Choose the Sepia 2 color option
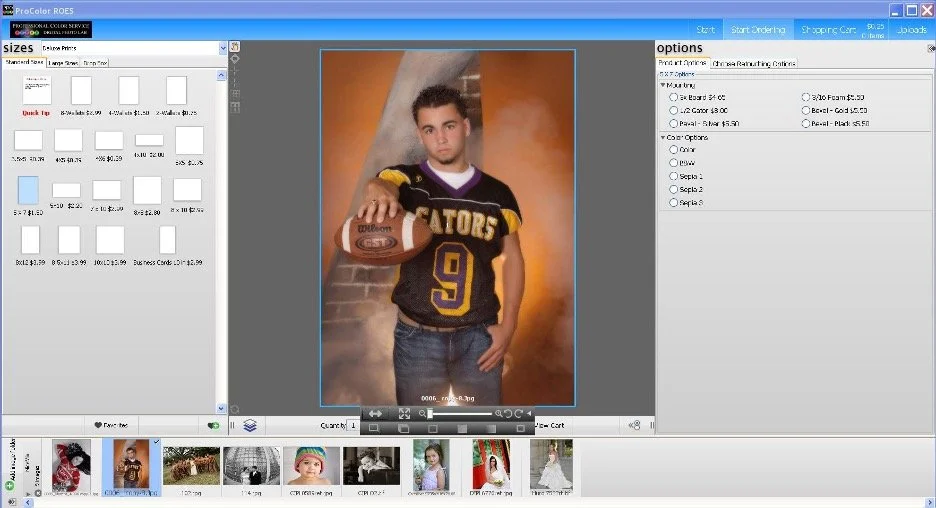This screenshot has width=936, height=508. point(673,189)
